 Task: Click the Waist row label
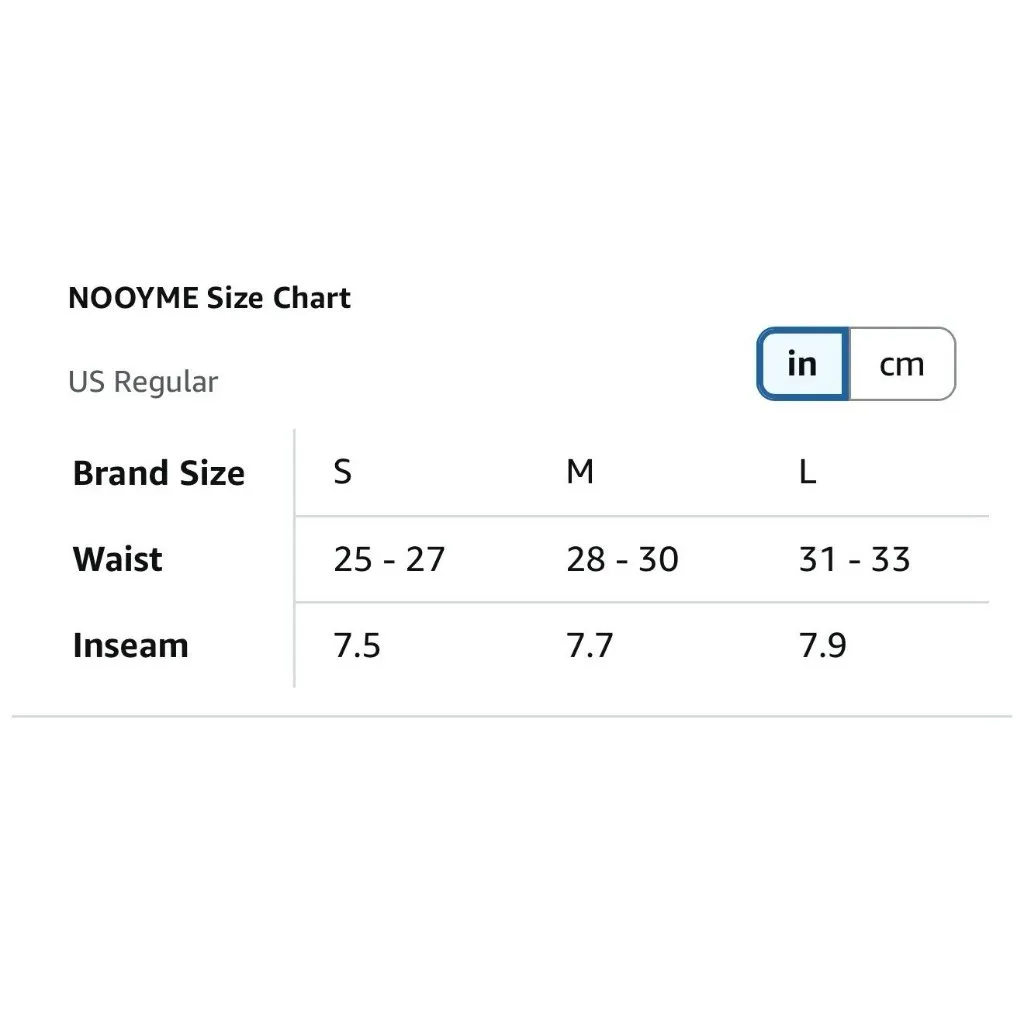pyautogui.click(x=116, y=559)
